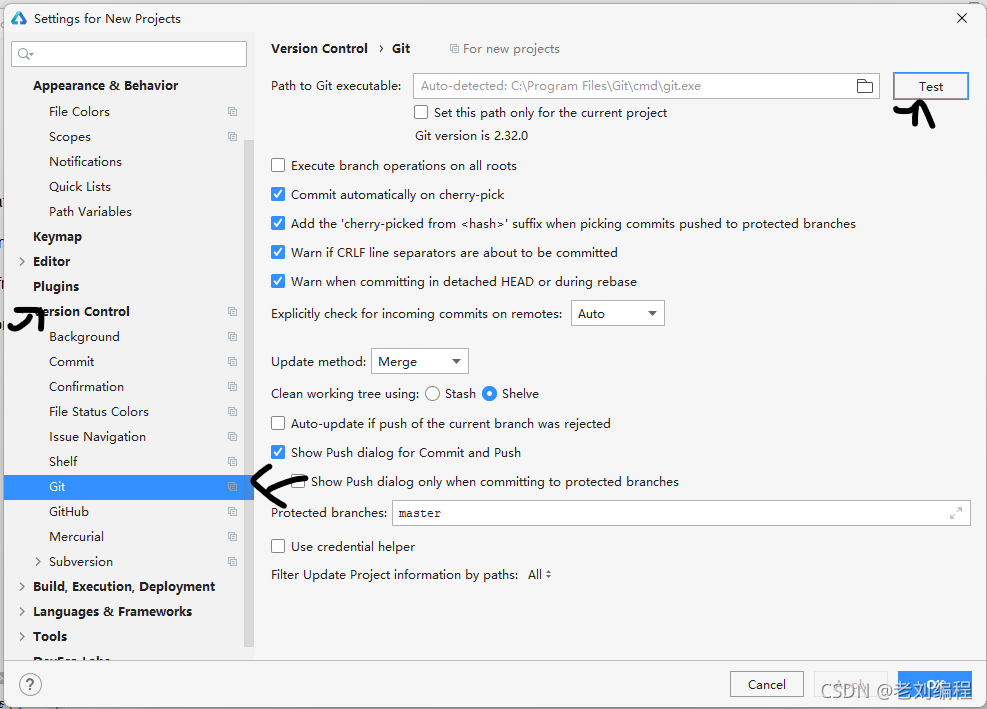Screen dimensions: 987x709
Task: Click the settings tree vertical scrollbar
Action: pos(249,394)
